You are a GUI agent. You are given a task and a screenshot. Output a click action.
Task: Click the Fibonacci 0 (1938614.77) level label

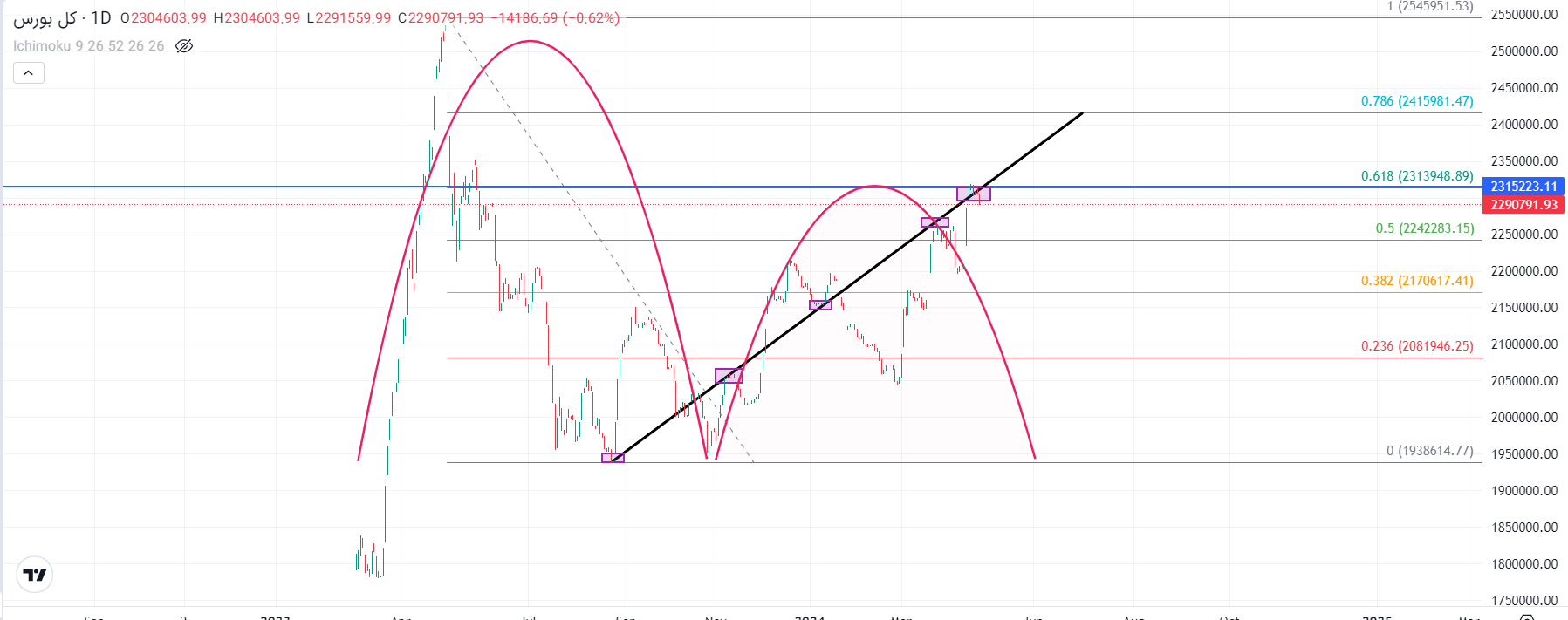[x=1430, y=451]
